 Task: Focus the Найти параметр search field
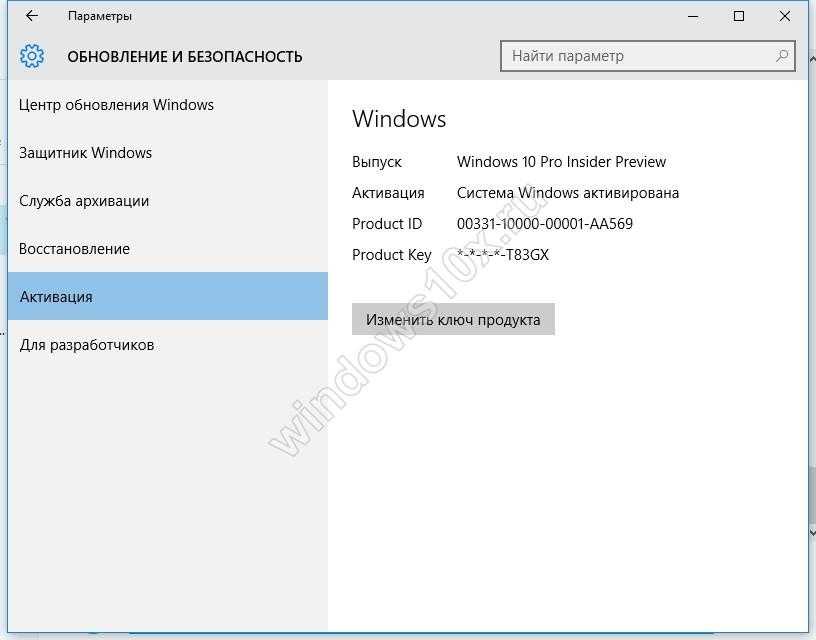click(x=640, y=56)
